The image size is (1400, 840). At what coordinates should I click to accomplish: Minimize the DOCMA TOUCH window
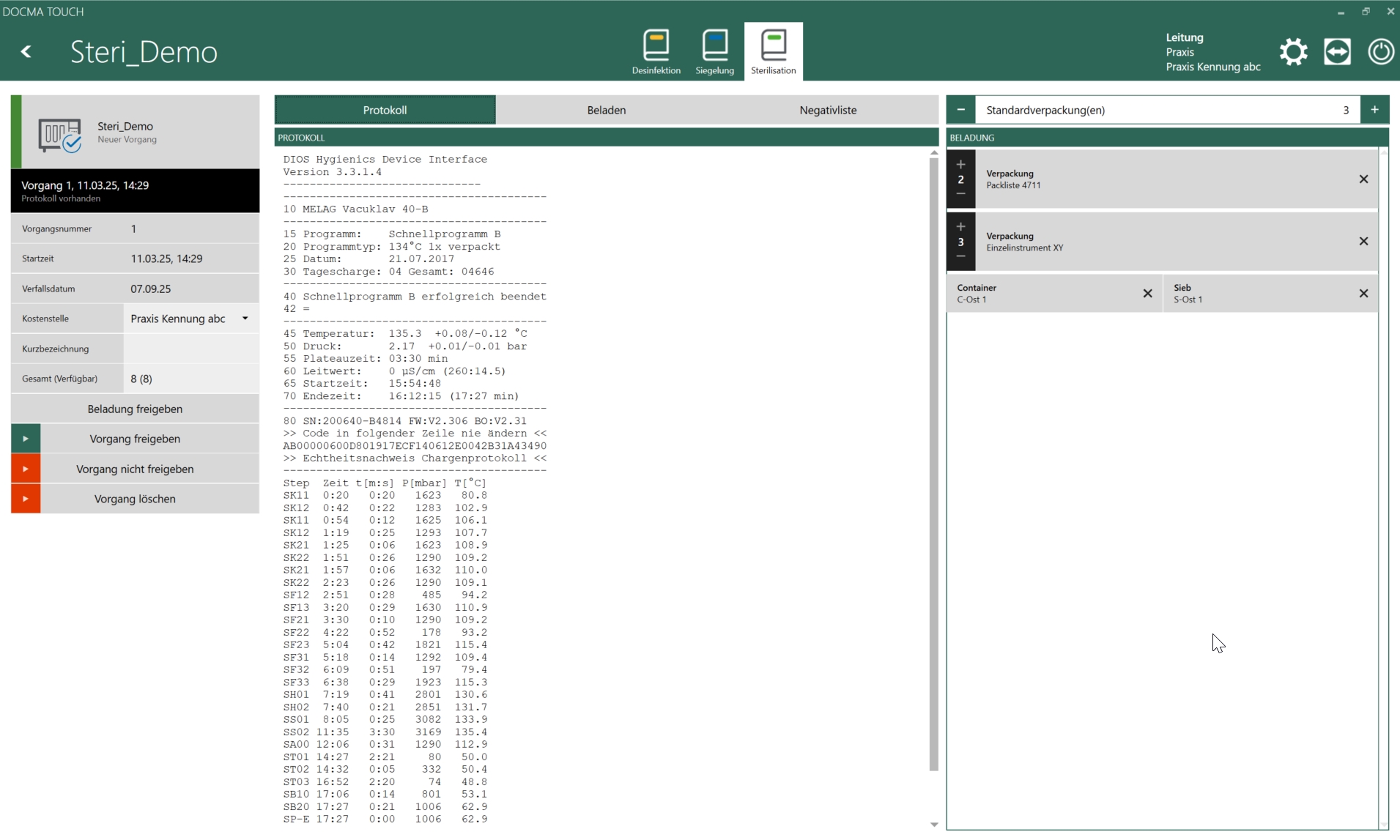1341,12
